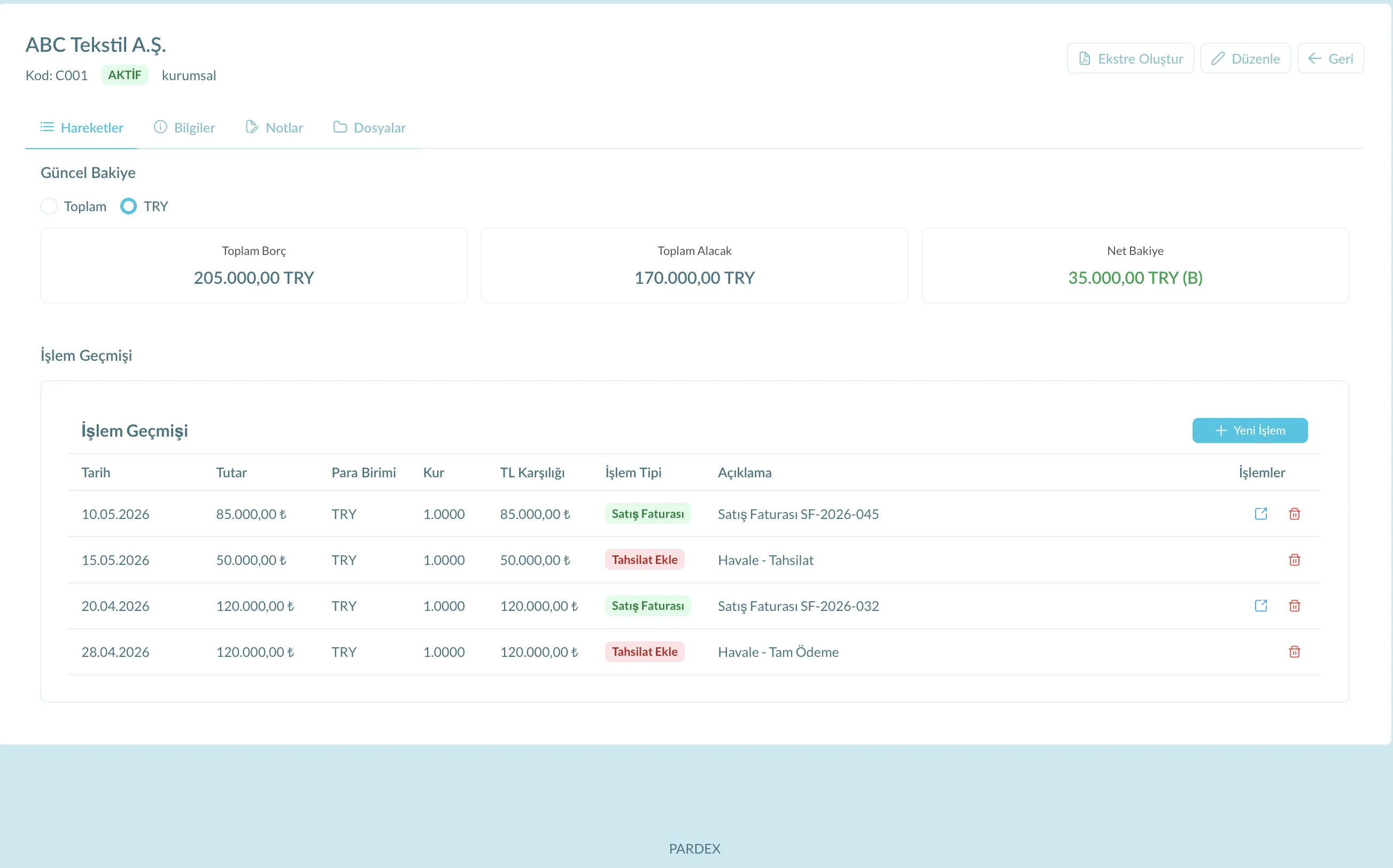Click the Tutar column header

[x=231, y=472]
